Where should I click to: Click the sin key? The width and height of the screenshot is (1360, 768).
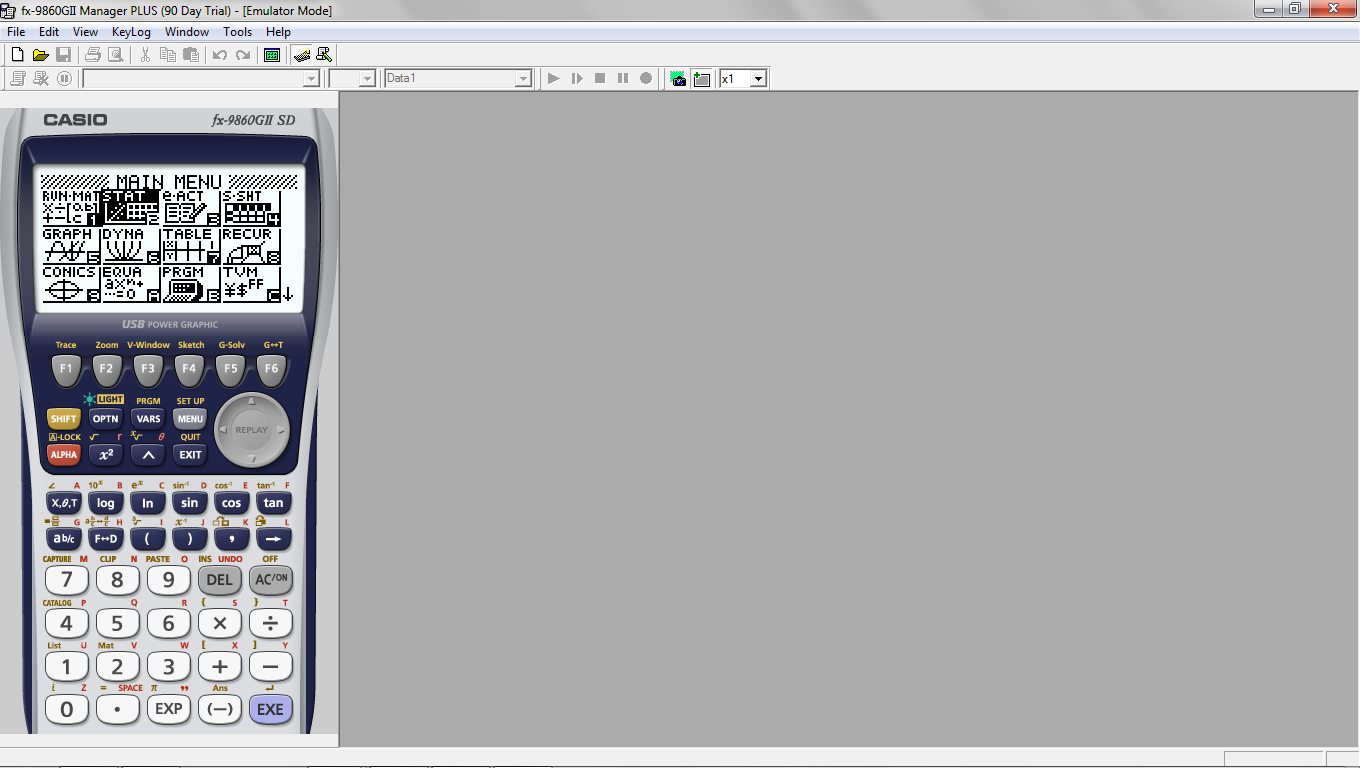(190, 503)
